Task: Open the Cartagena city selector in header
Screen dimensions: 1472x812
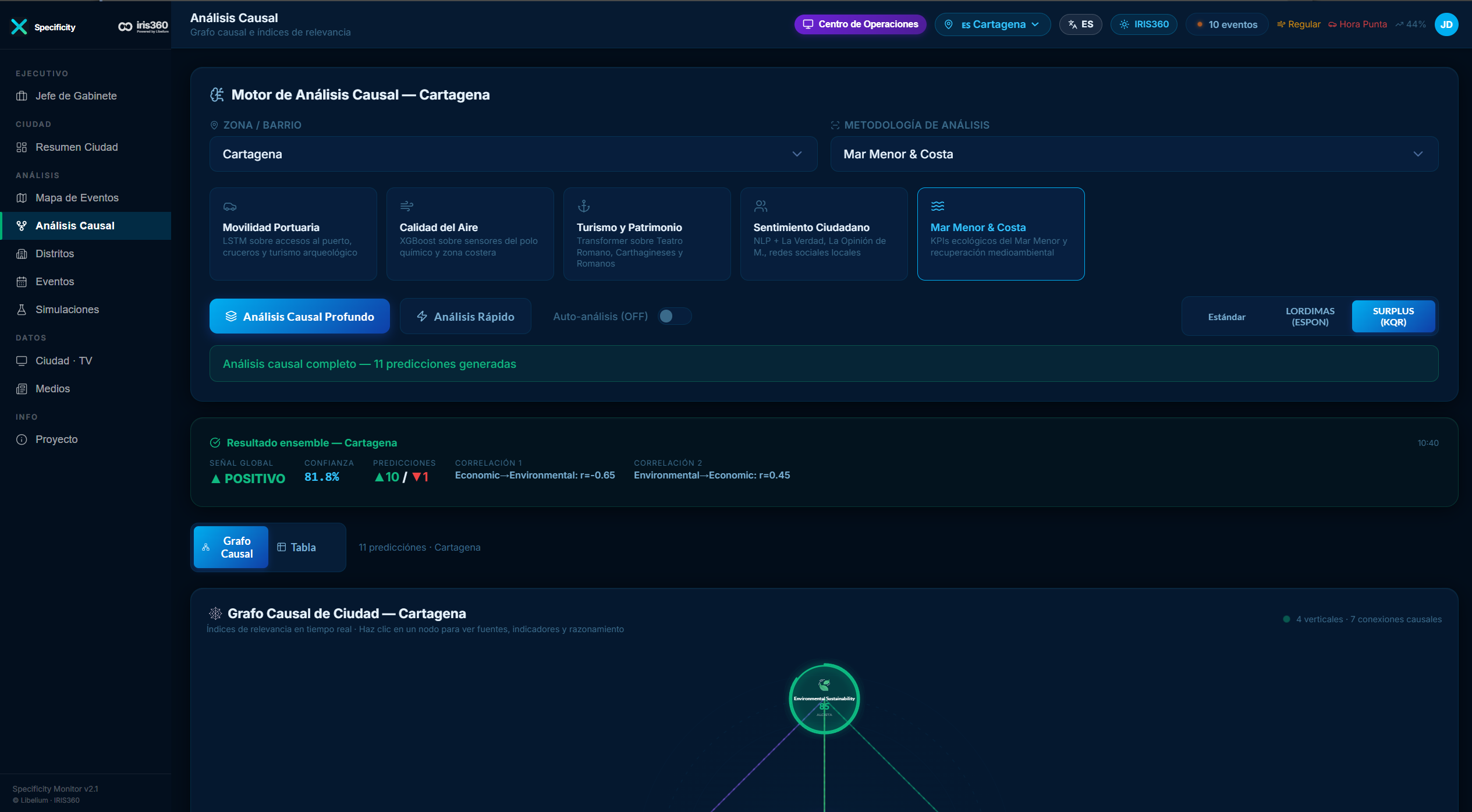Action: tap(992, 24)
